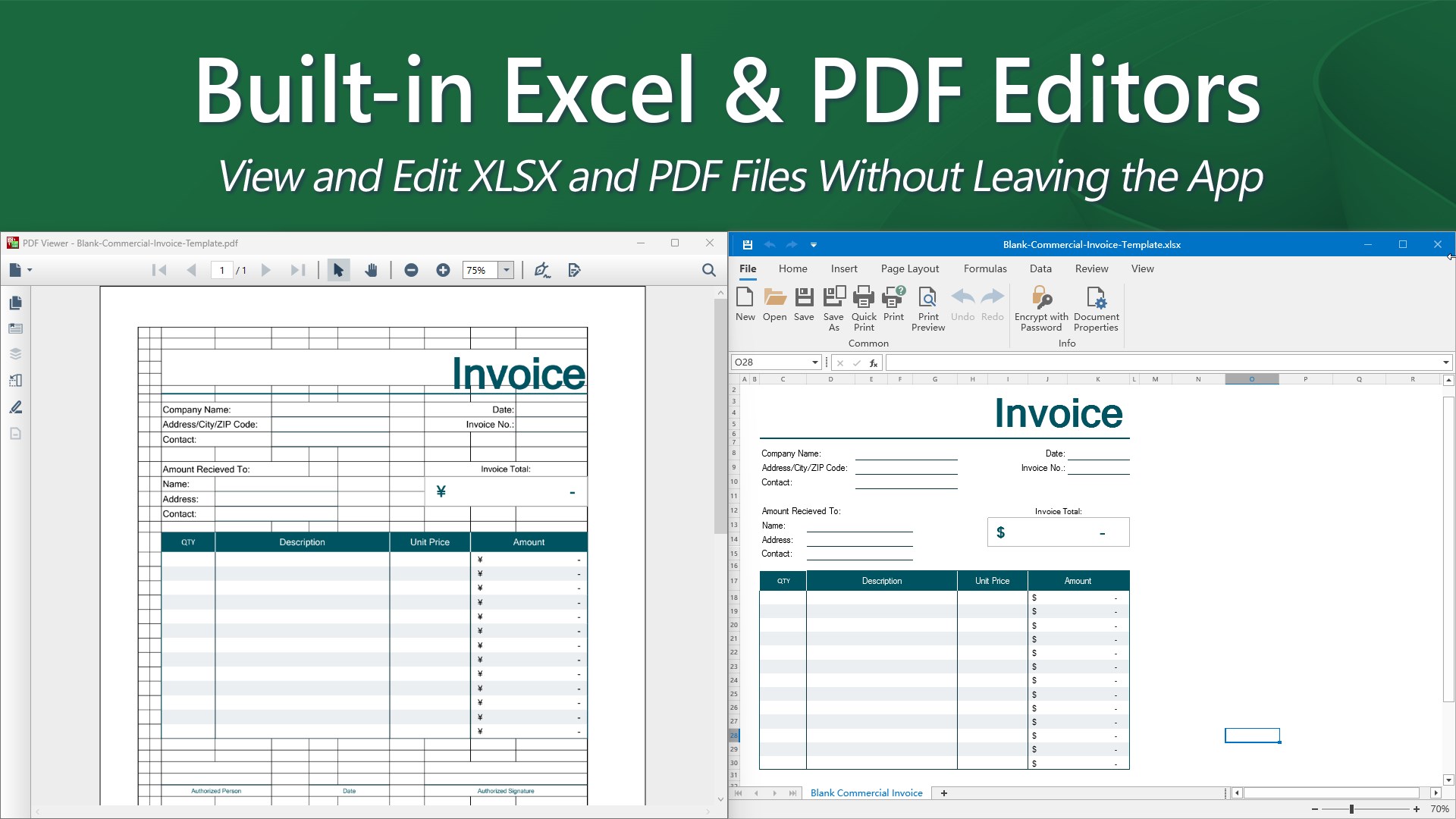Open search magnifier in PDF Viewer
This screenshot has height=819, width=1456.
(708, 270)
